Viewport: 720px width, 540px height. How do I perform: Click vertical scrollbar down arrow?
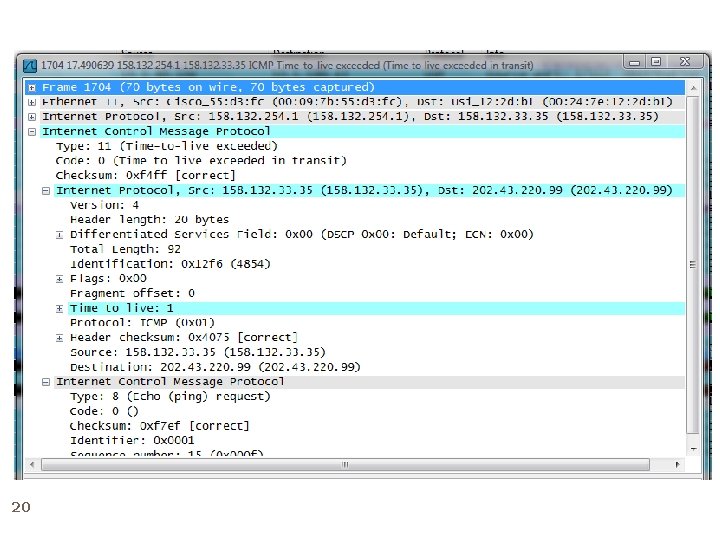(693, 449)
